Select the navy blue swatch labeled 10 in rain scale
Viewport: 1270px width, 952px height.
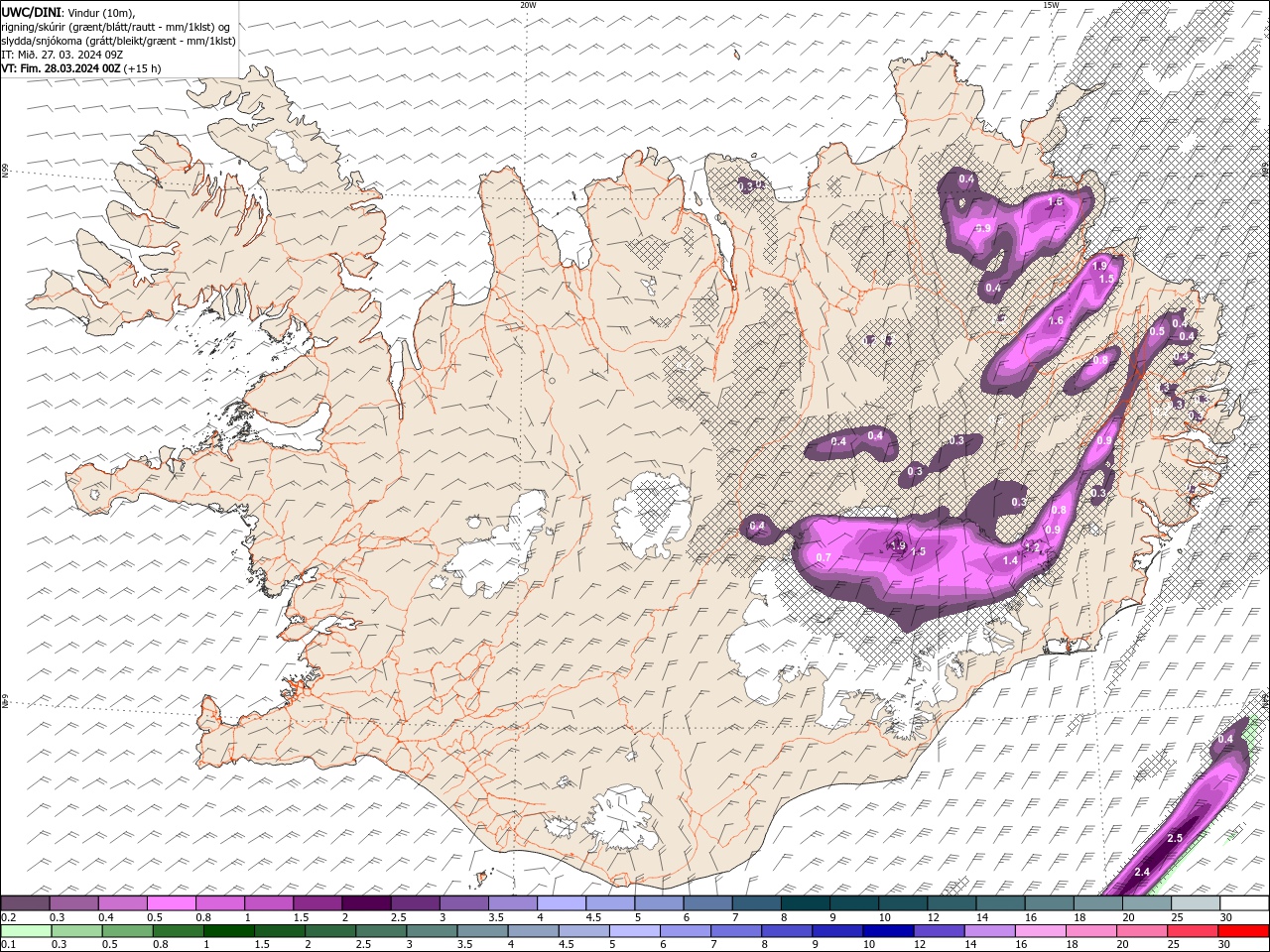pos(888,931)
